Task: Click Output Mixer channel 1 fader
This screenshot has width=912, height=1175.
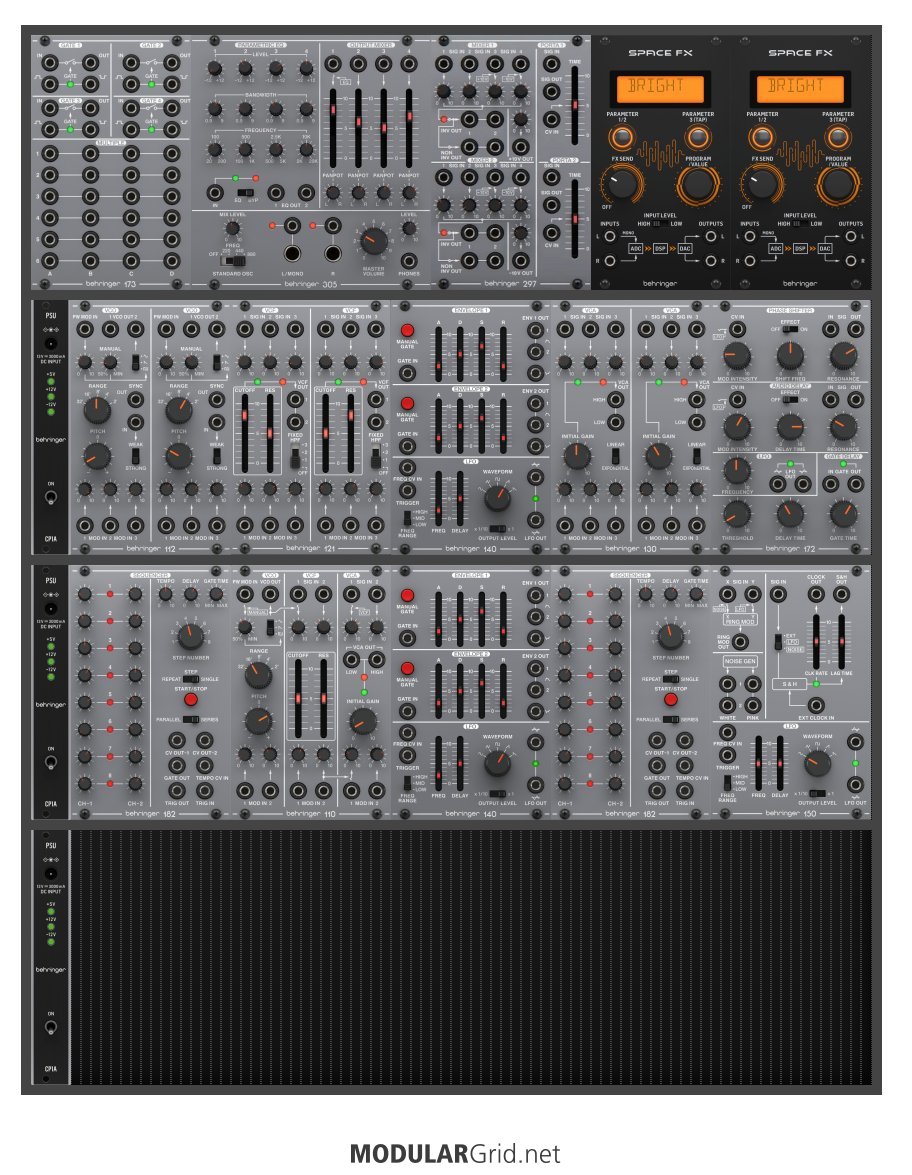Action: [333, 127]
